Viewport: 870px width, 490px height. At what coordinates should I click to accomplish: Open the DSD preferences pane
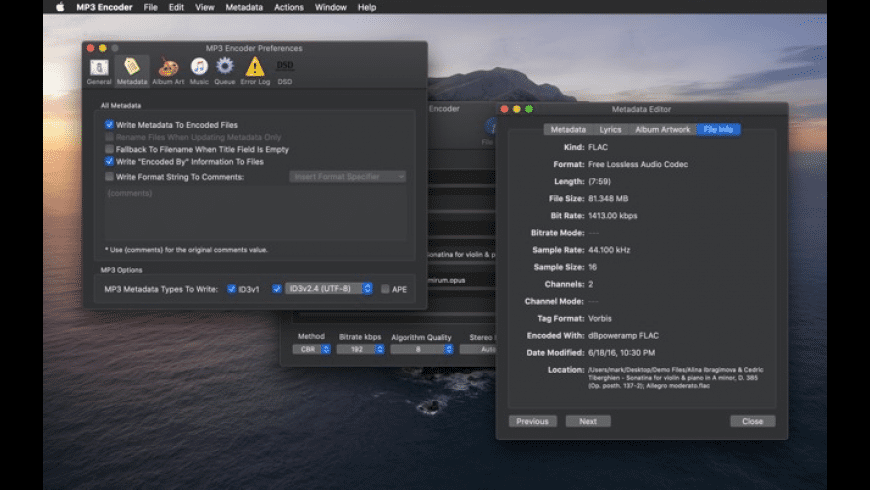(x=285, y=70)
